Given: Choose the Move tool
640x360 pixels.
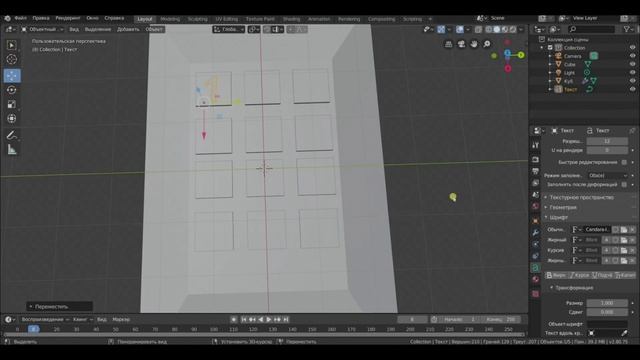Looking at the screenshot, I should pos(12,76).
